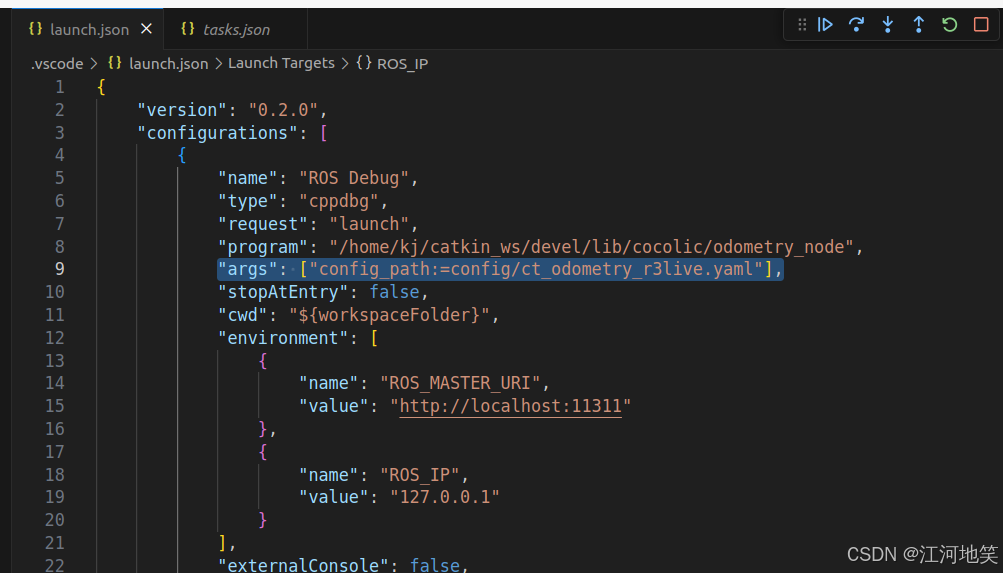Click the "ROS_MASTER_URI" string
Screen dimensions: 1003x573
tap(460, 383)
